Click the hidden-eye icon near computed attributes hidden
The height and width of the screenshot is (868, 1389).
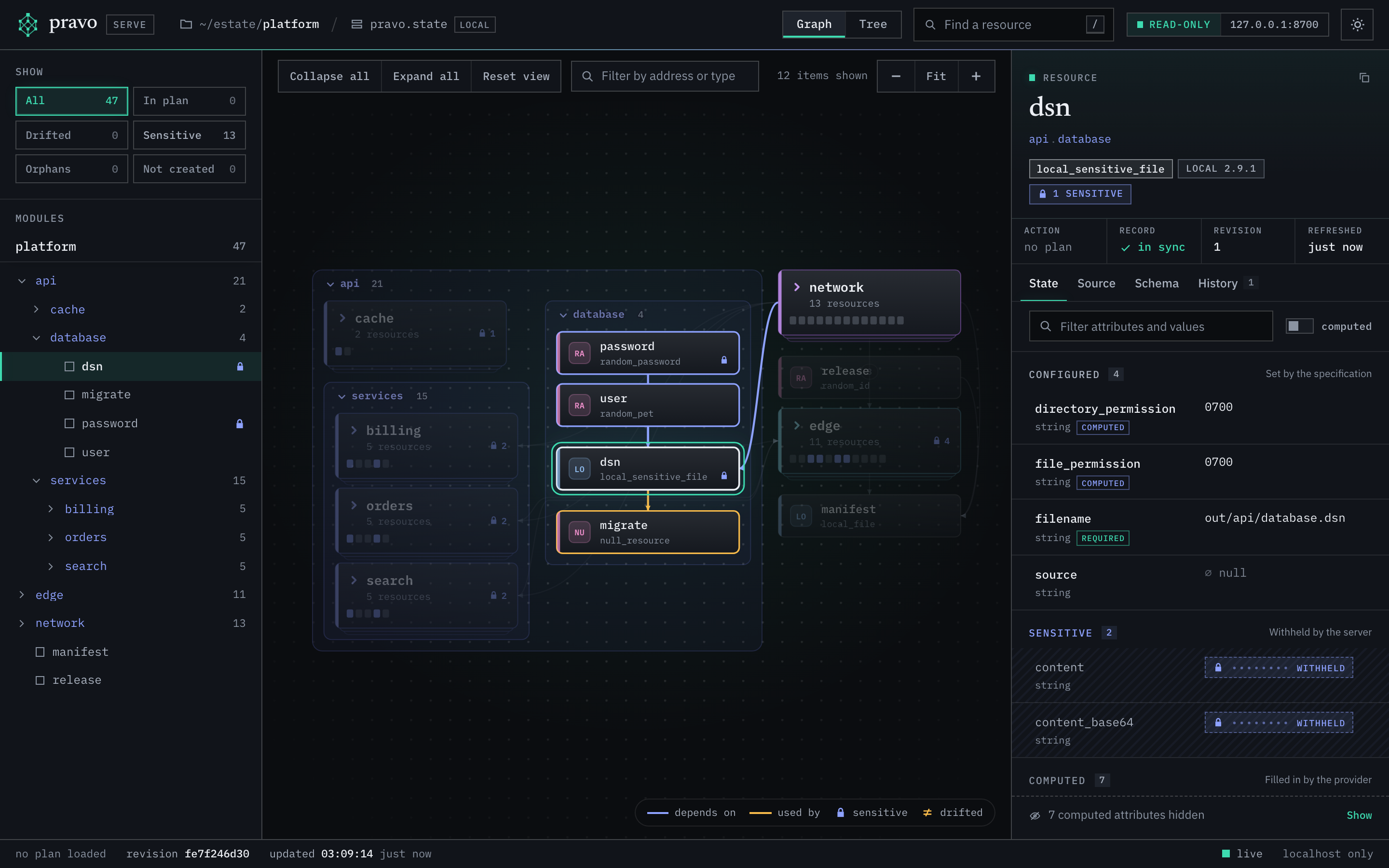click(1035, 815)
